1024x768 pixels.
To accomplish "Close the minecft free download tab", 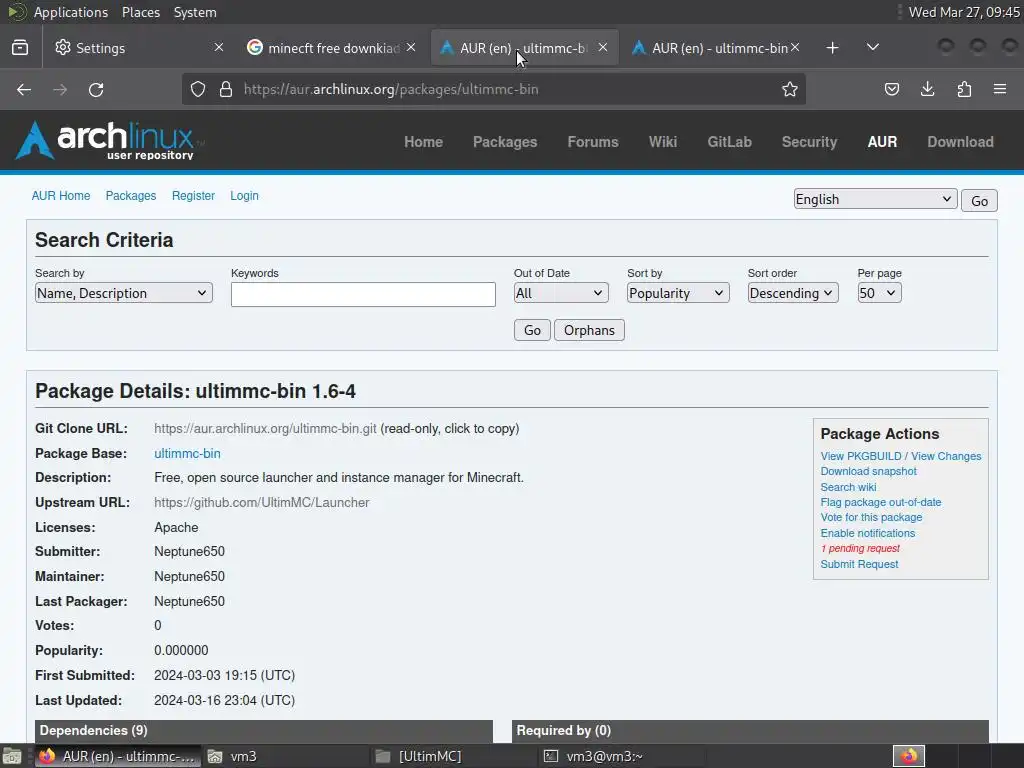I will click(411, 47).
